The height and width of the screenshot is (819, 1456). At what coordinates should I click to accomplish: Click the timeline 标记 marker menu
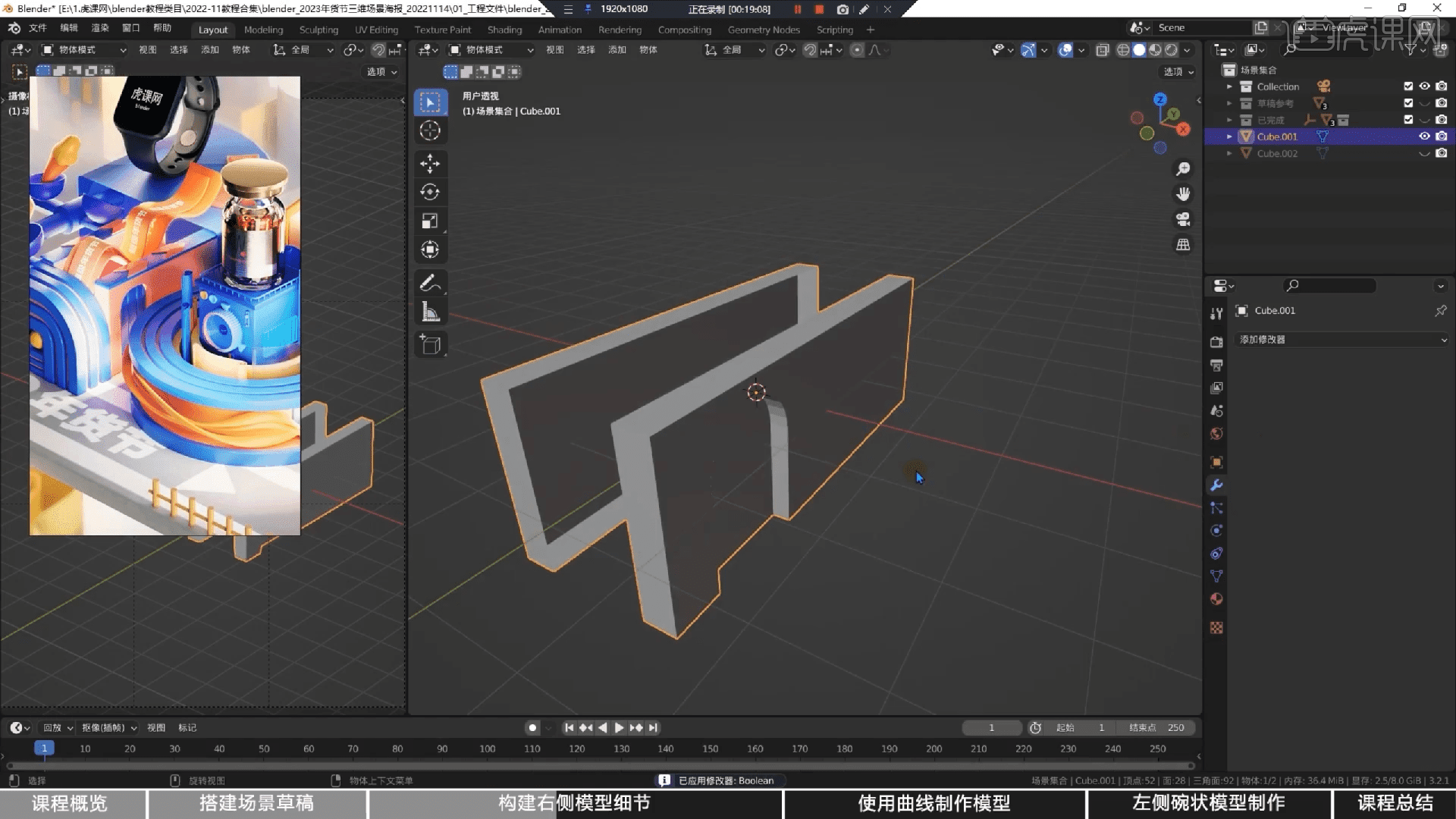pyautogui.click(x=187, y=727)
